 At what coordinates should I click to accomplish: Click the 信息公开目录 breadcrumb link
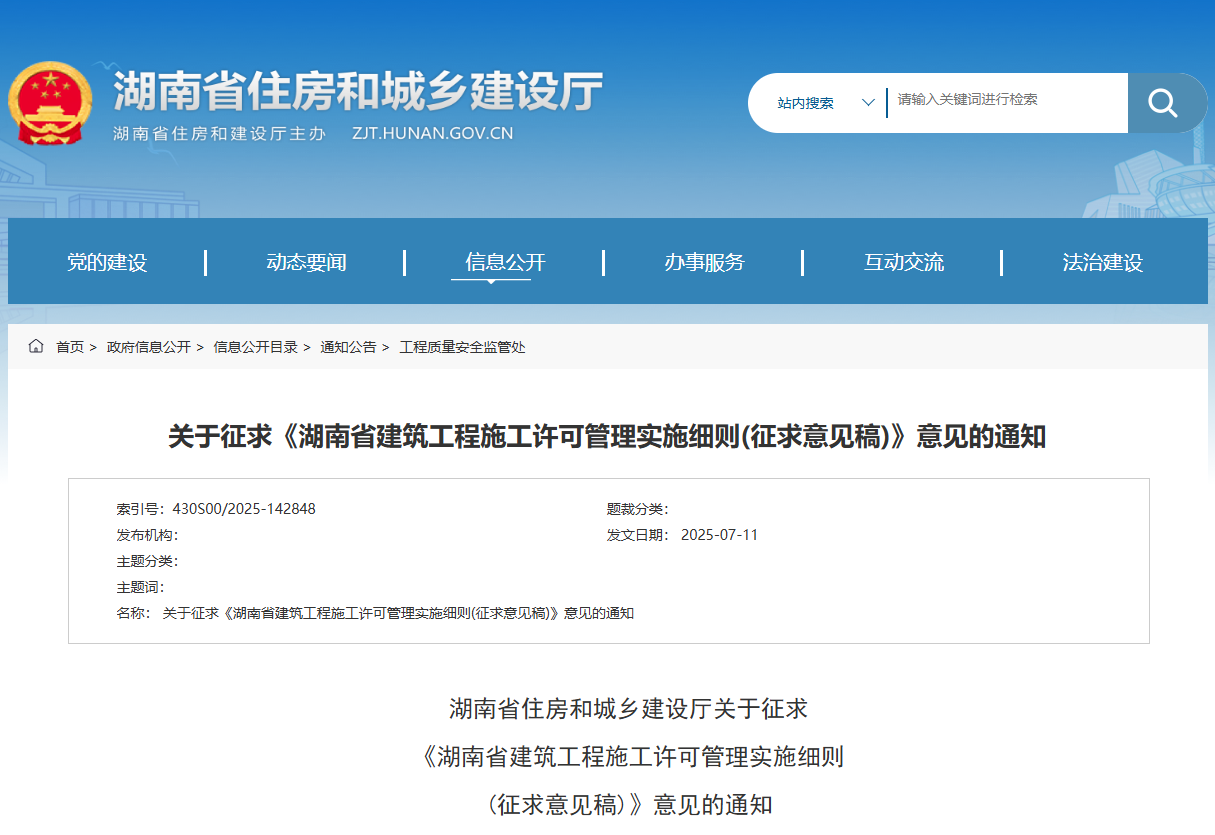(258, 347)
